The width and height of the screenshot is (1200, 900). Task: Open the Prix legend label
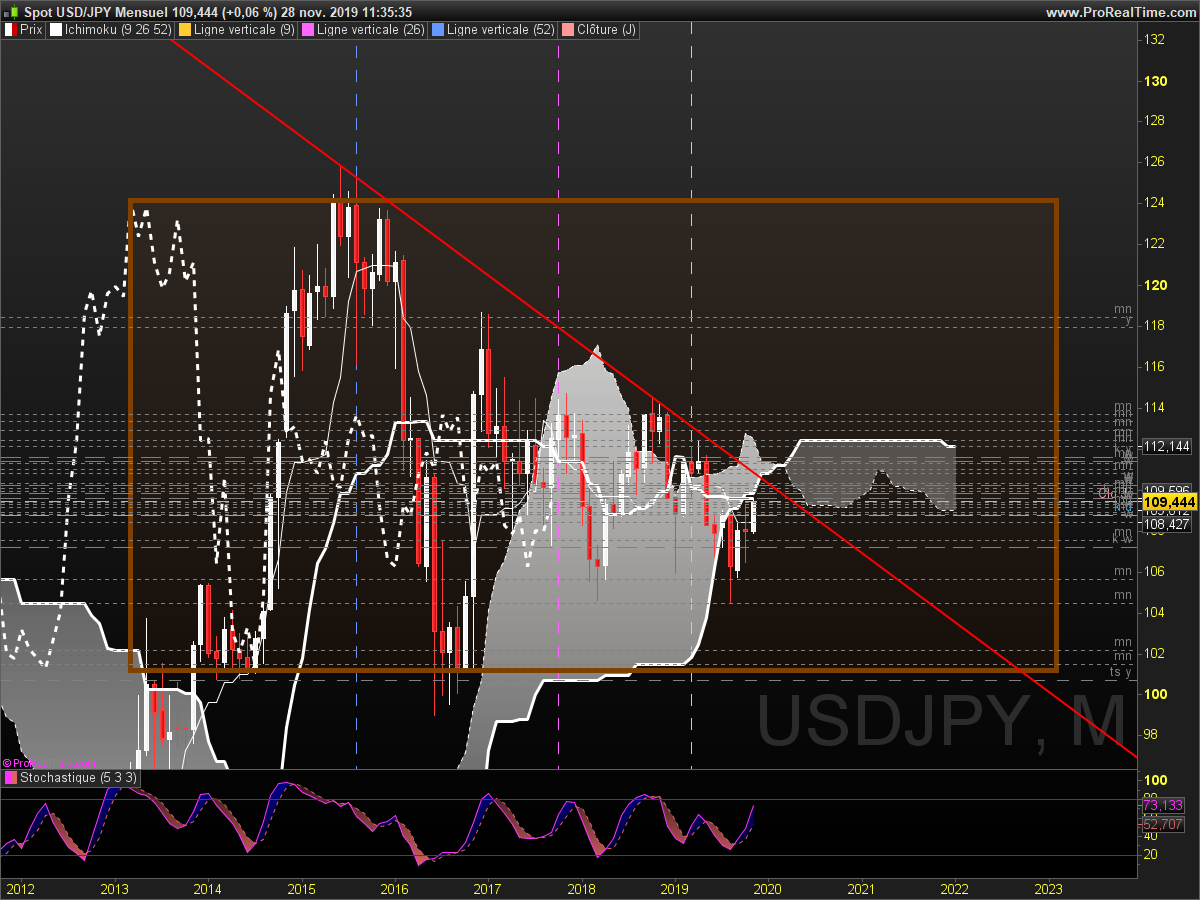[x=32, y=30]
